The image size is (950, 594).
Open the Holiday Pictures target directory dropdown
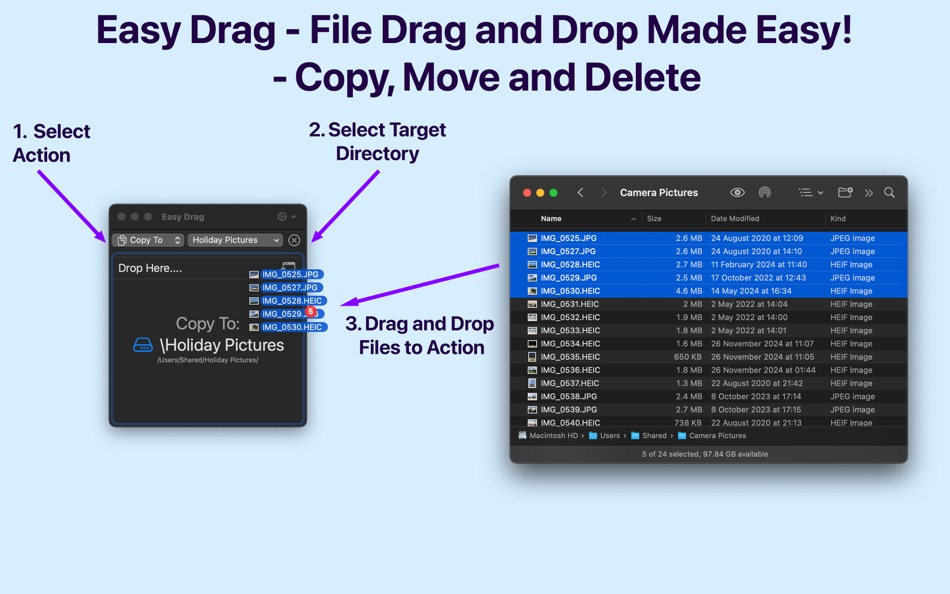click(234, 240)
